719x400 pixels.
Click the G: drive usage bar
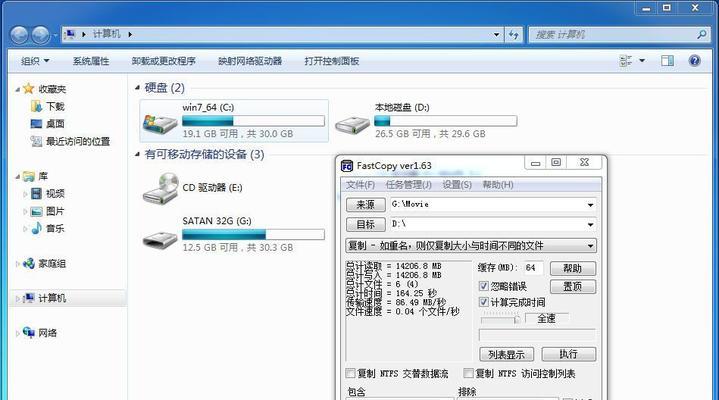253,234
